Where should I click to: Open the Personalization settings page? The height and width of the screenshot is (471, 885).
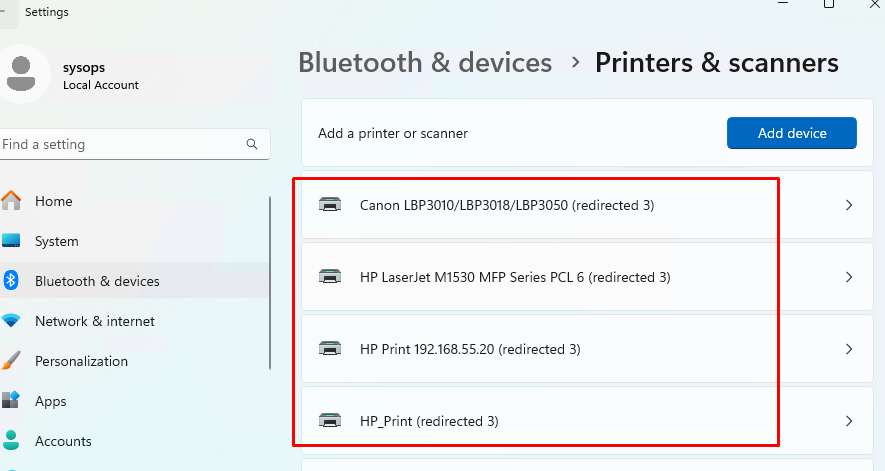81,361
